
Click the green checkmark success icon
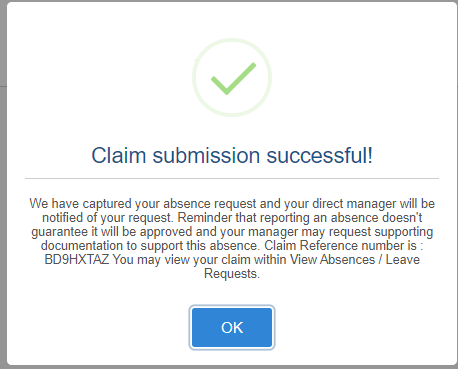tap(233, 79)
